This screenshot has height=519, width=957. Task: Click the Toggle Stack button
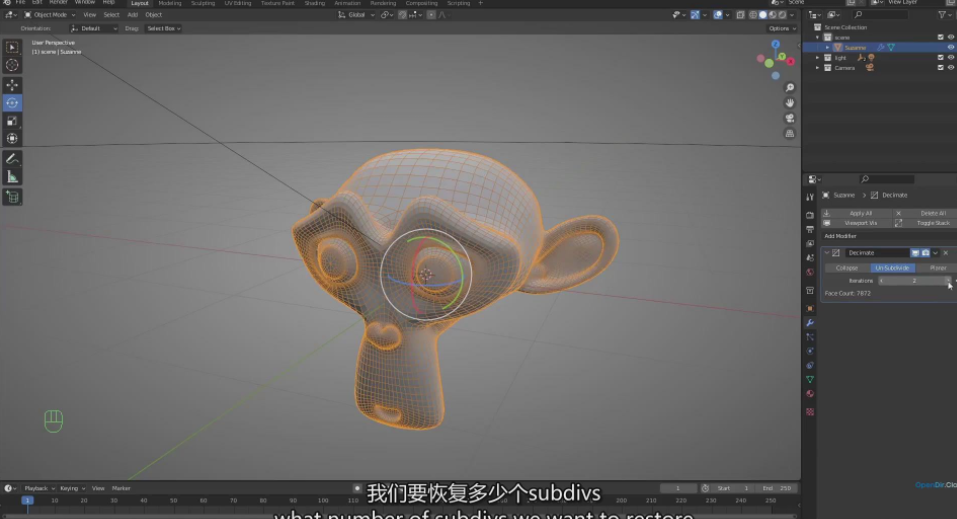(x=926, y=223)
